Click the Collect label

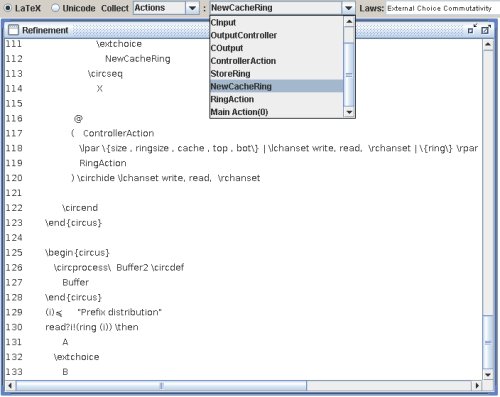tap(115, 8)
